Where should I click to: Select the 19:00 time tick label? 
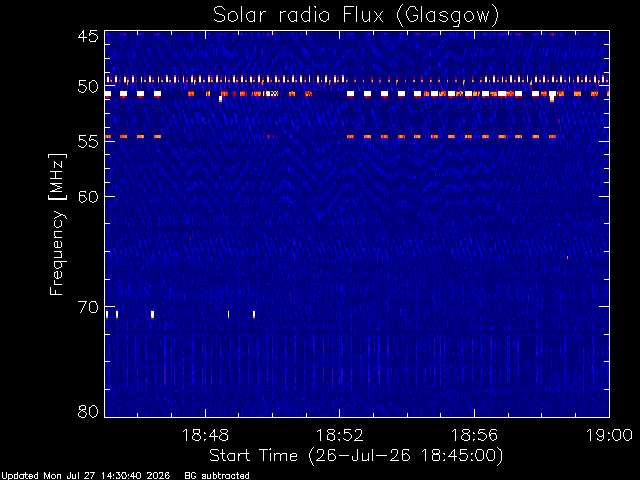tap(609, 435)
